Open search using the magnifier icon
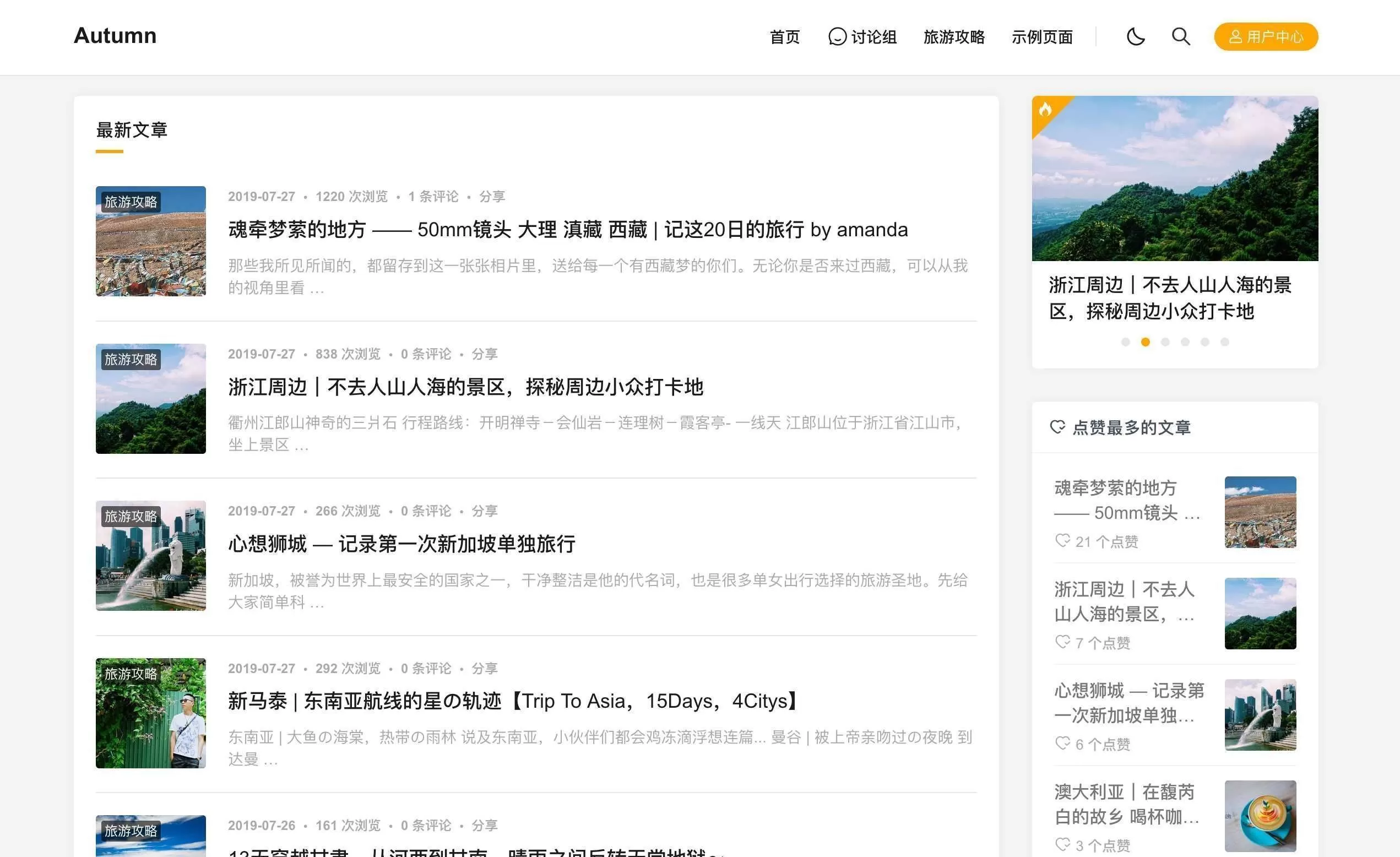 pyautogui.click(x=1180, y=36)
